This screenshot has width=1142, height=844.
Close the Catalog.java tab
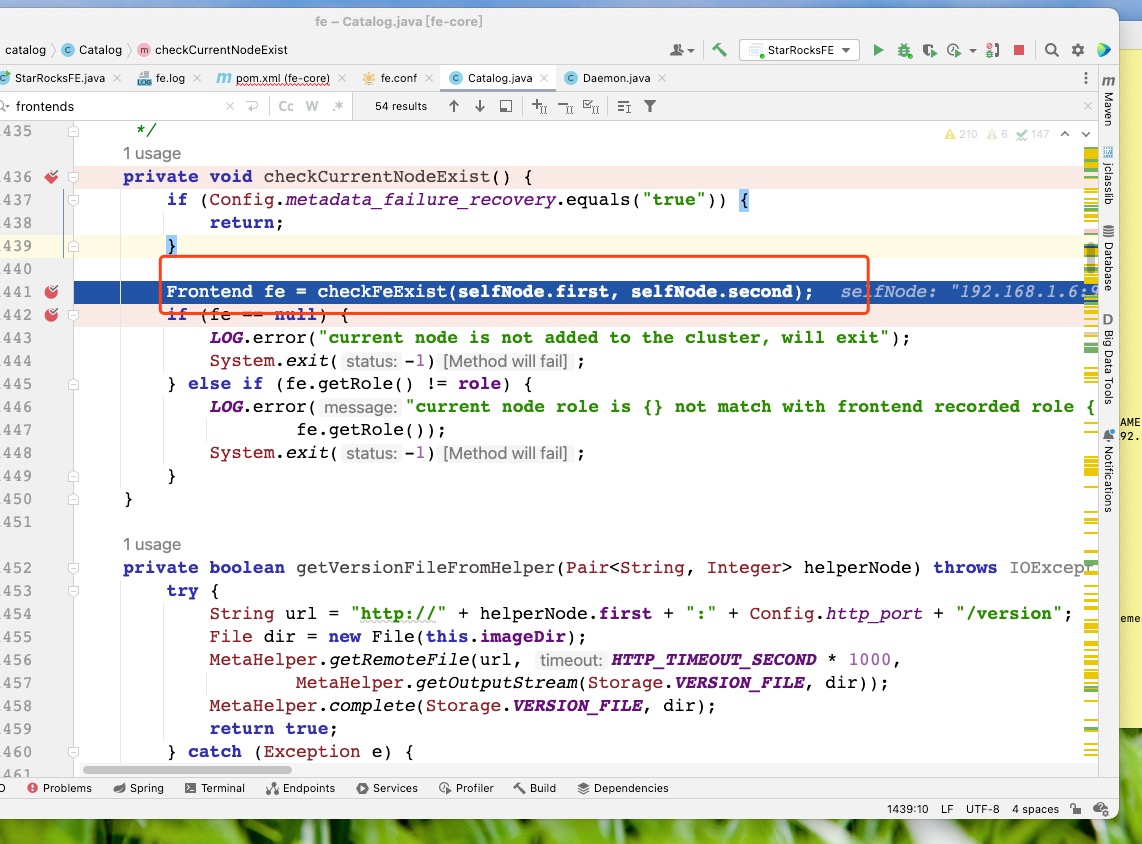click(544, 78)
